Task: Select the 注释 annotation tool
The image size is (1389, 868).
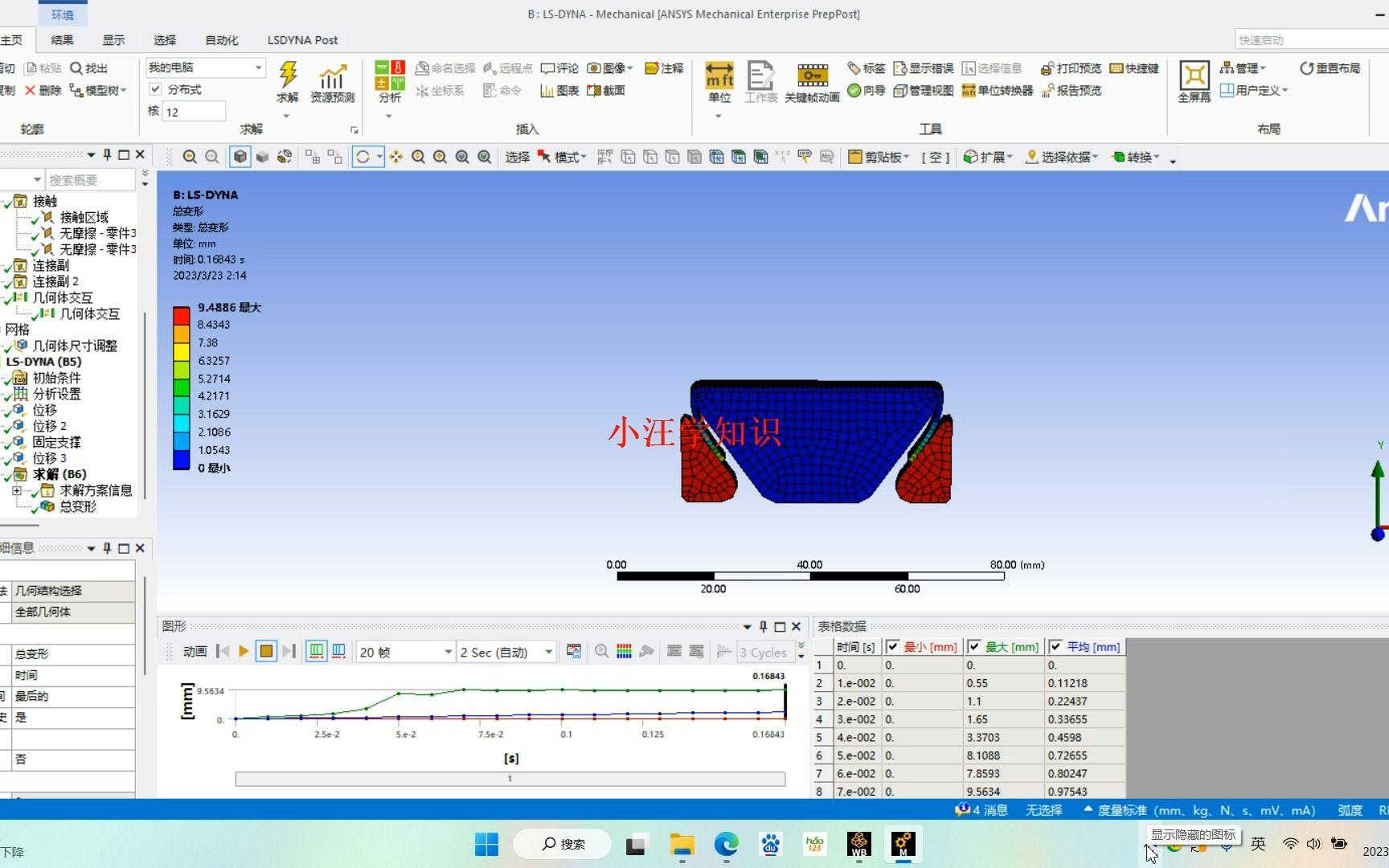Action: pyautogui.click(x=665, y=68)
